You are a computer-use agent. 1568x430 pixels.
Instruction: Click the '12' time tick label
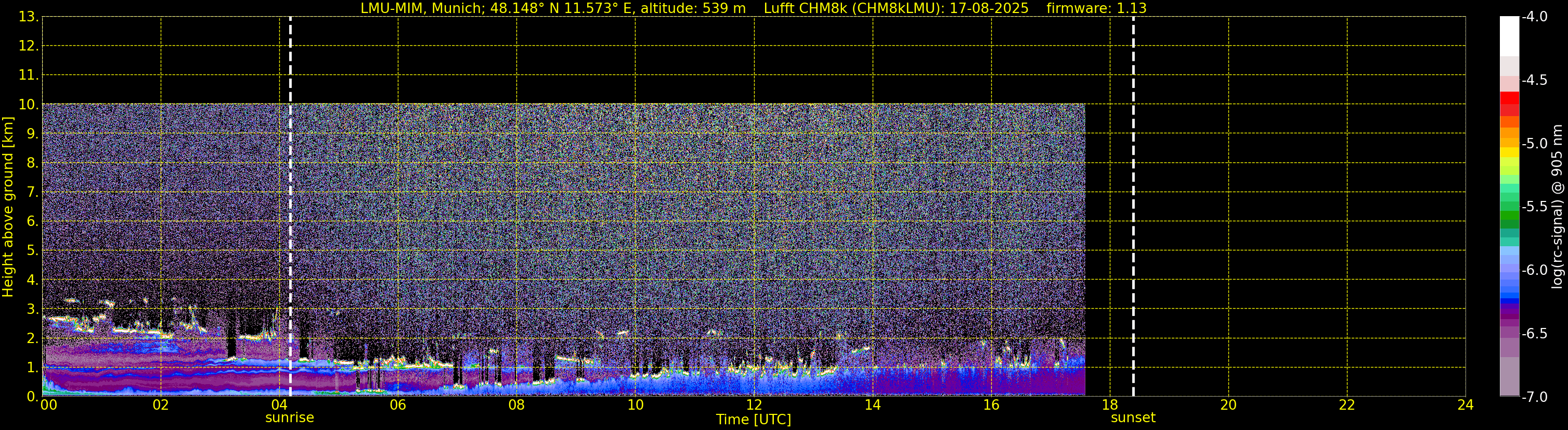tap(754, 405)
